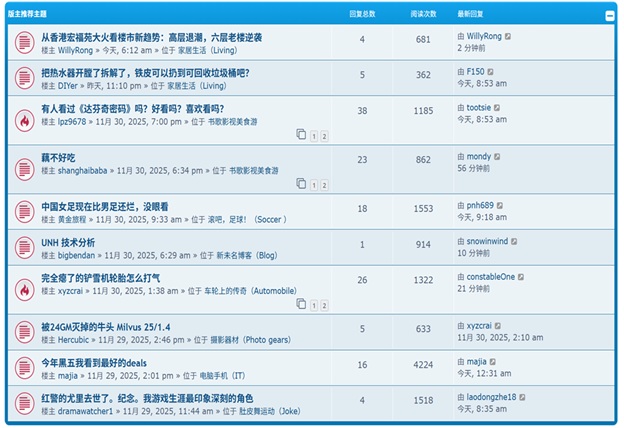Open thread starter shanghaibaba's profile
Screen dimensions: 624x428
click(82, 171)
